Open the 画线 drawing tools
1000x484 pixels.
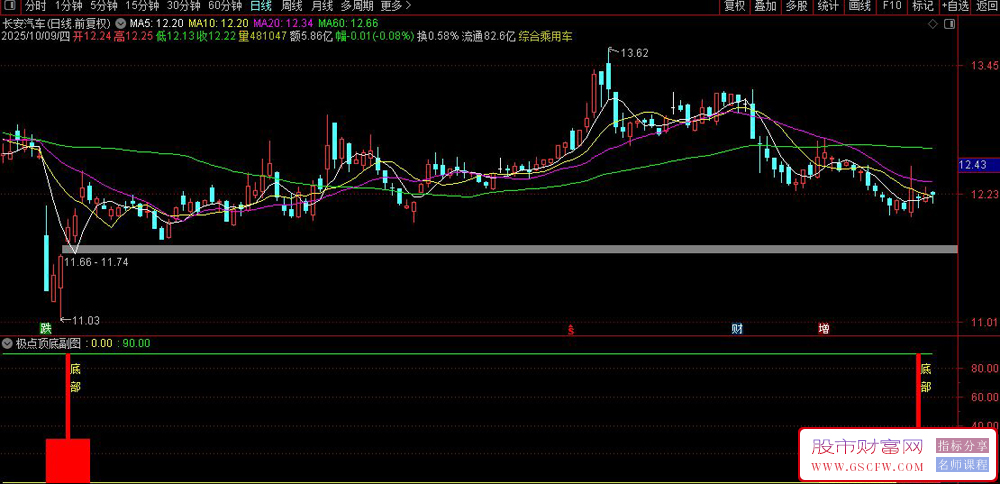tap(860, 6)
